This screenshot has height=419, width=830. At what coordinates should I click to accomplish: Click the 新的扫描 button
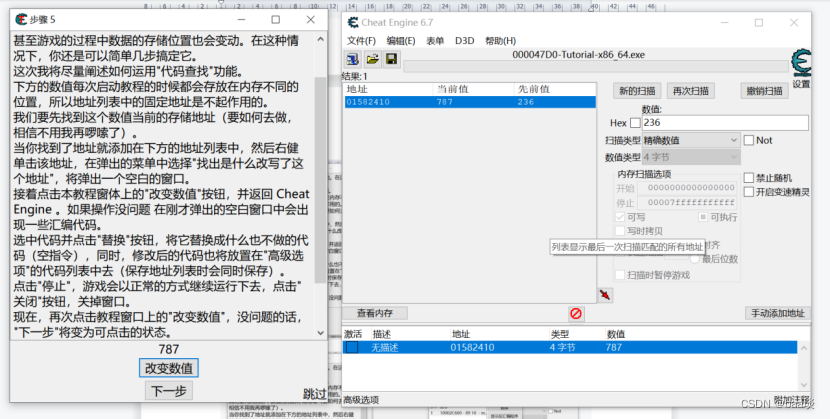pos(637,90)
